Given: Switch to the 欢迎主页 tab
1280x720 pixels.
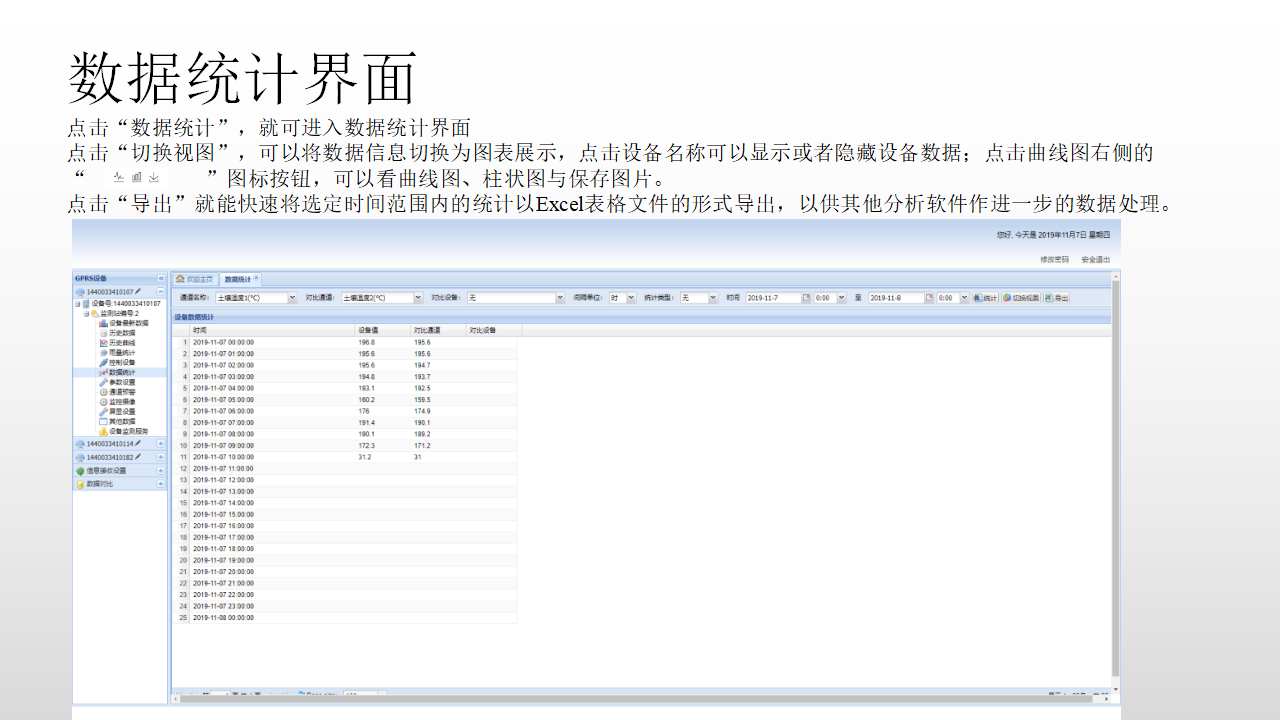Looking at the screenshot, I should tap(195, 279).
